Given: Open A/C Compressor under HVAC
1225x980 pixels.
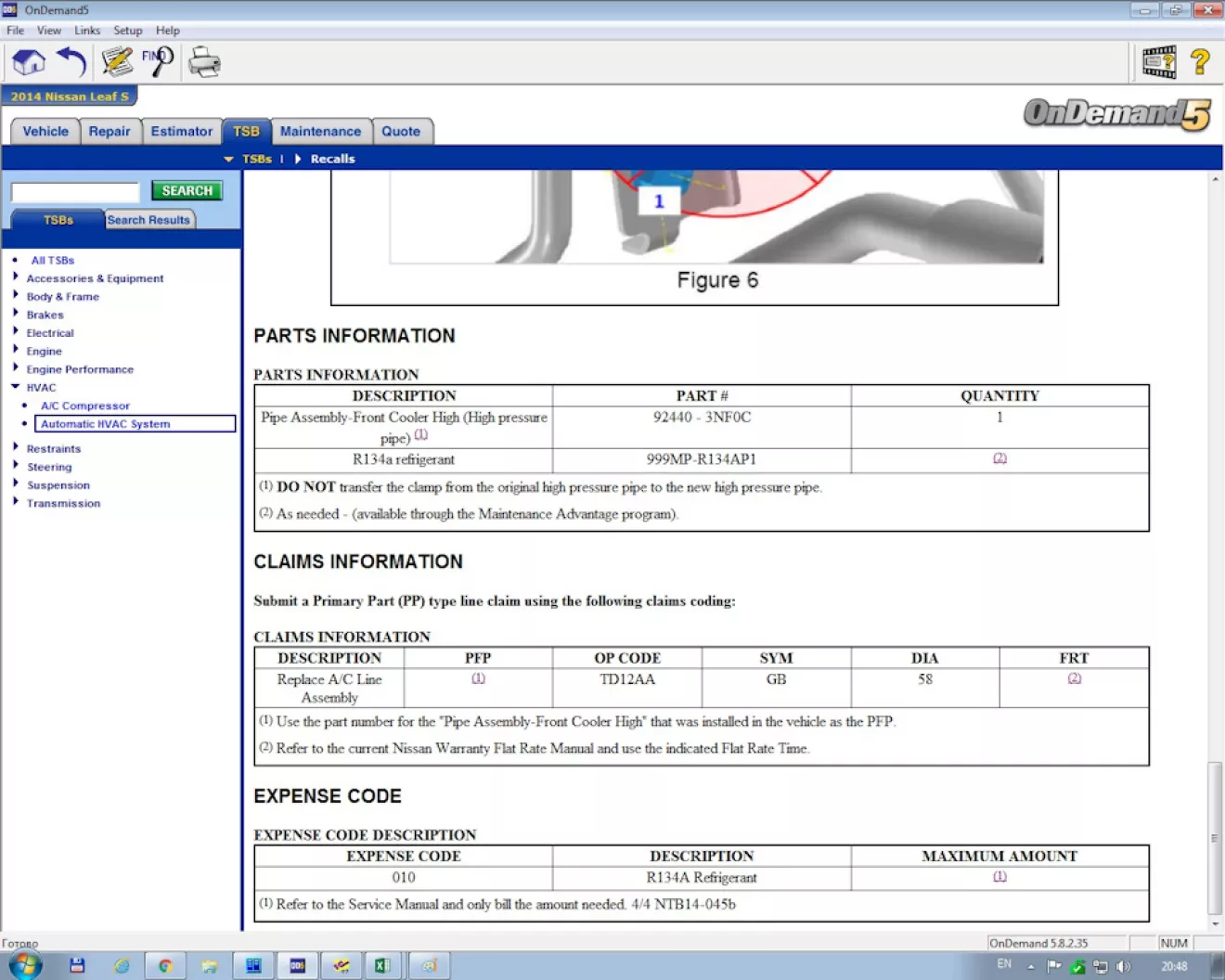Looking at the screenshot, I should point(84,406).
